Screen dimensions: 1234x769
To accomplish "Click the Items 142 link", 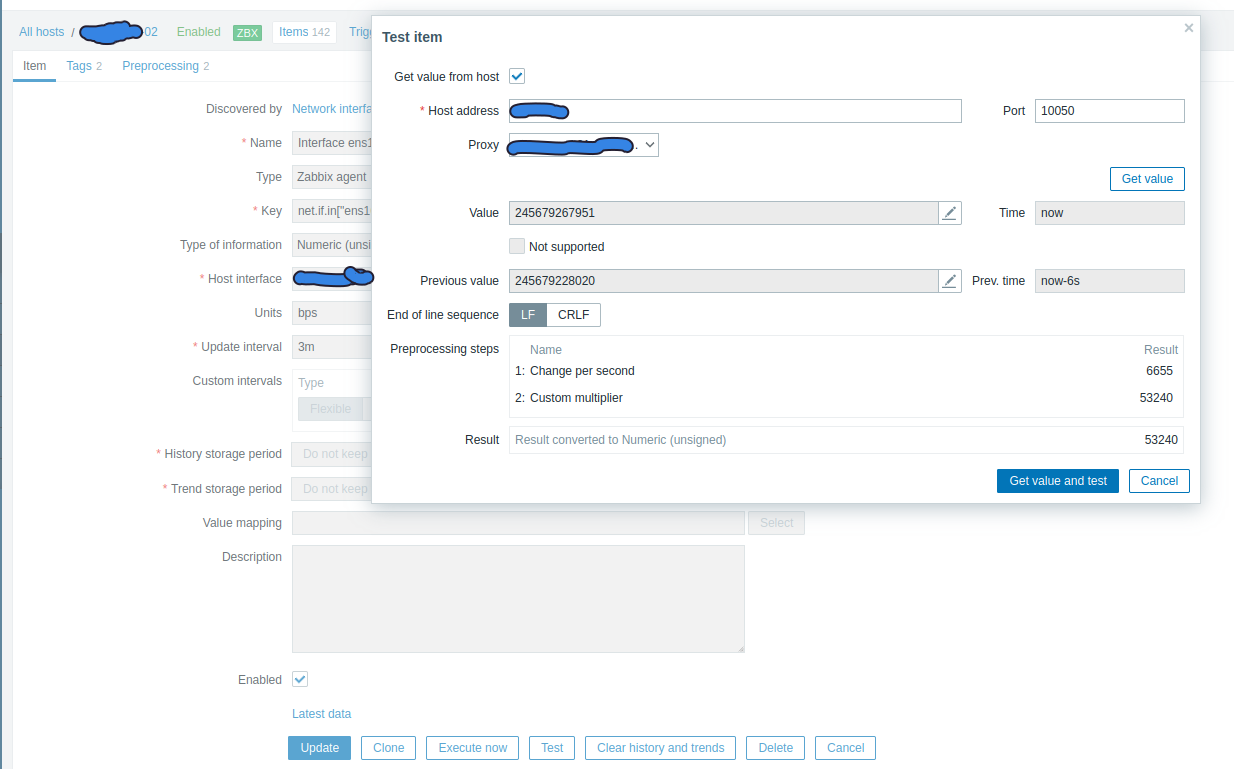I will 304,32.
